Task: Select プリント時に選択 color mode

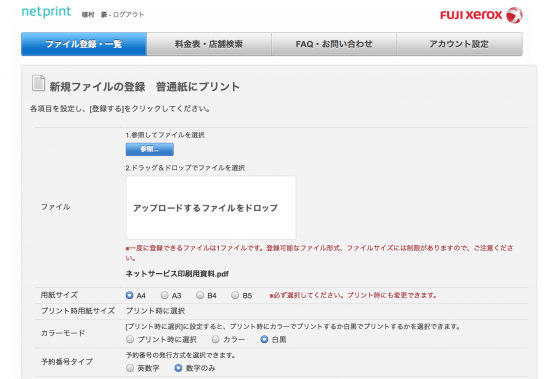Action: [130, 339]
